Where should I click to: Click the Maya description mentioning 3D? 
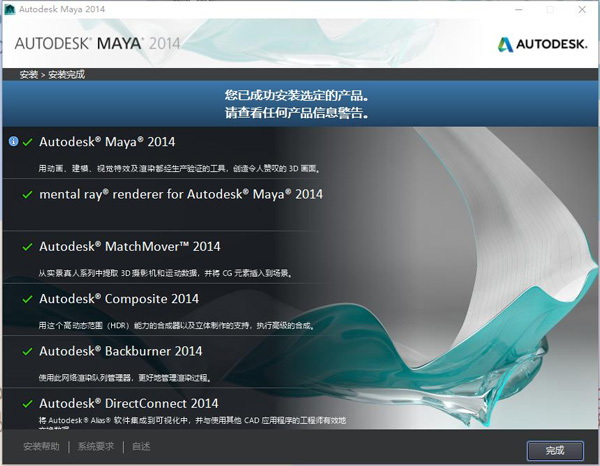(x=179, y=168)
